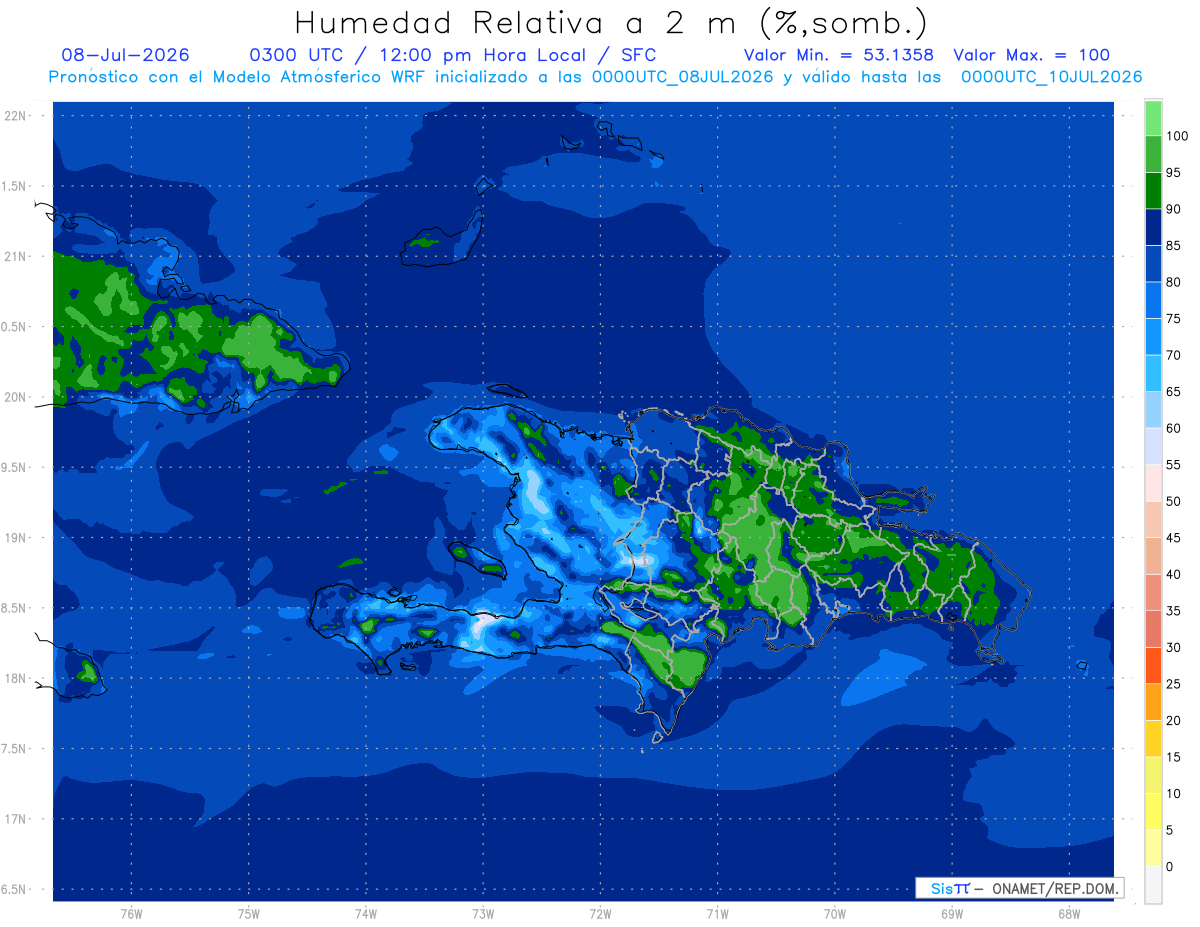1200x927 pixels.
Task: Click the 18N latitude label
Action: (15, 678)
